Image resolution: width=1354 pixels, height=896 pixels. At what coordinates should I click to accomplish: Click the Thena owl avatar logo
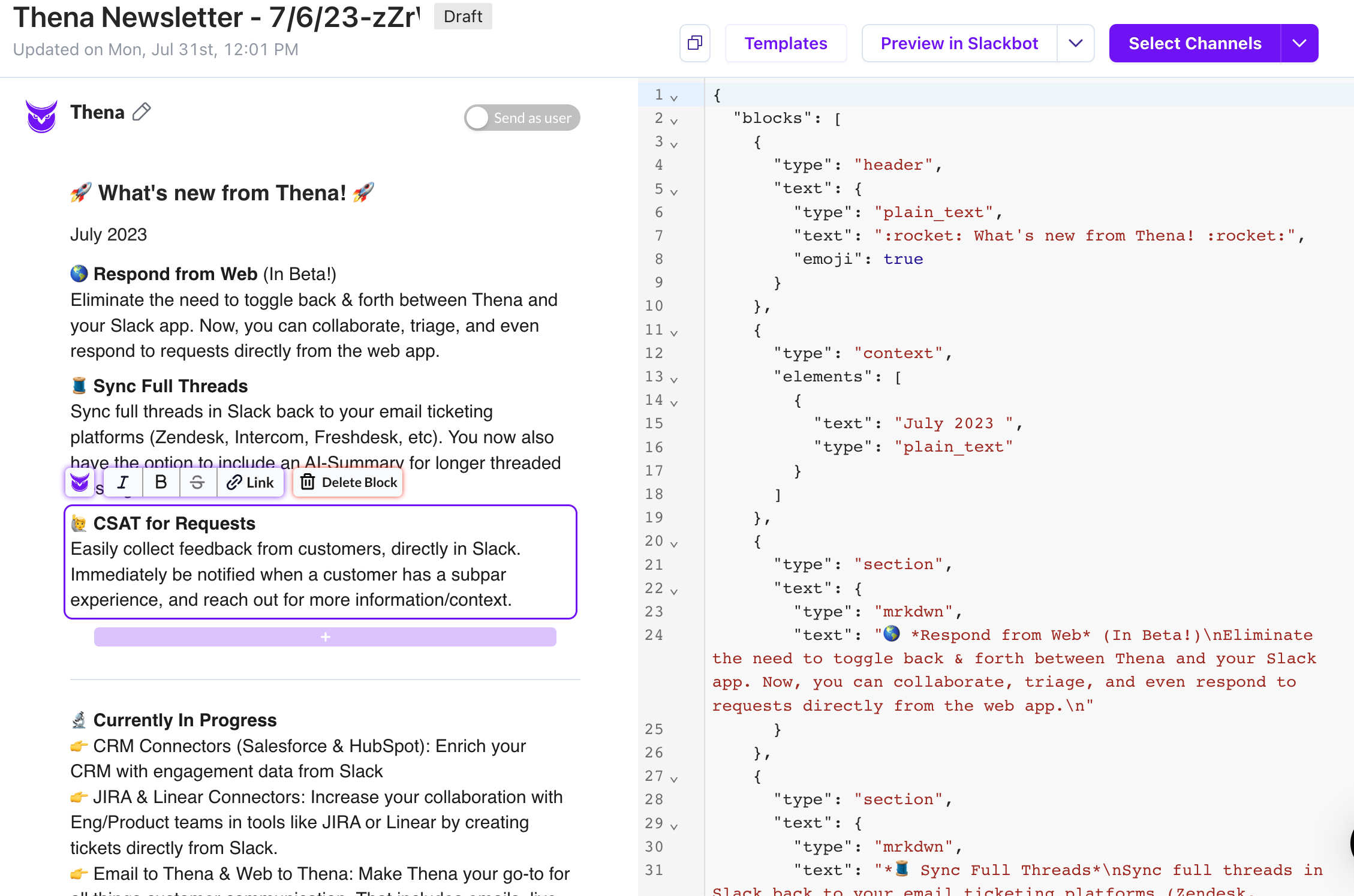[41, 116]
